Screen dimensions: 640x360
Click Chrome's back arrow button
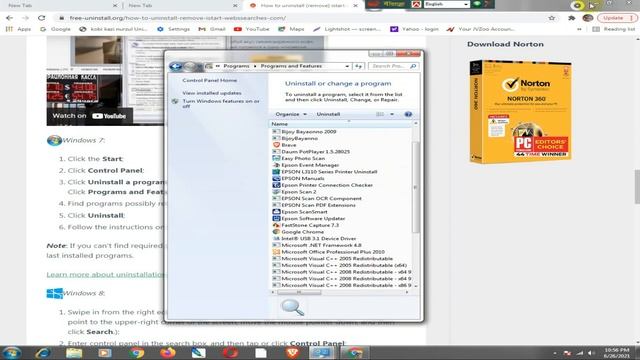9,18
